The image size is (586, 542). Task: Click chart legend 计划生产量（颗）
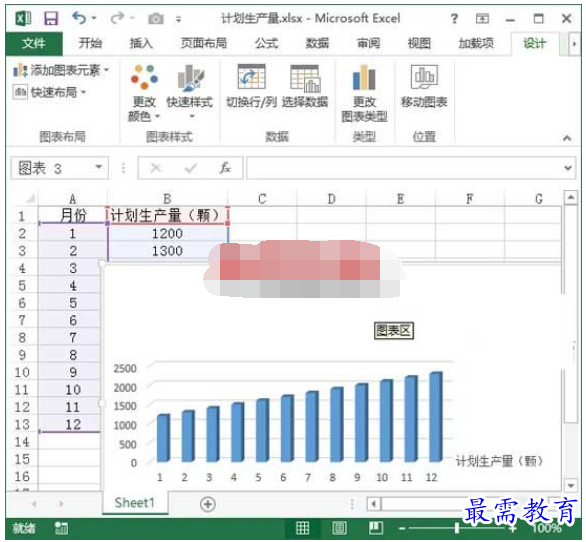point(499,461)
